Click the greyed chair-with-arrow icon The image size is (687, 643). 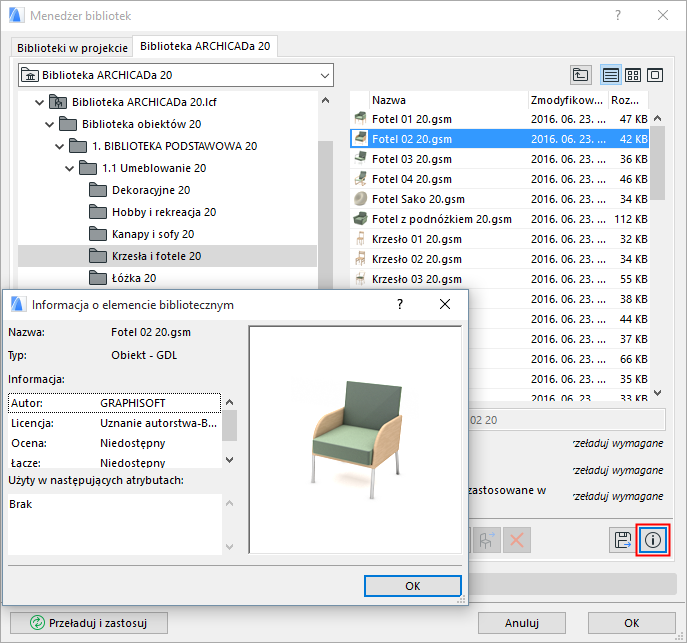486,540
